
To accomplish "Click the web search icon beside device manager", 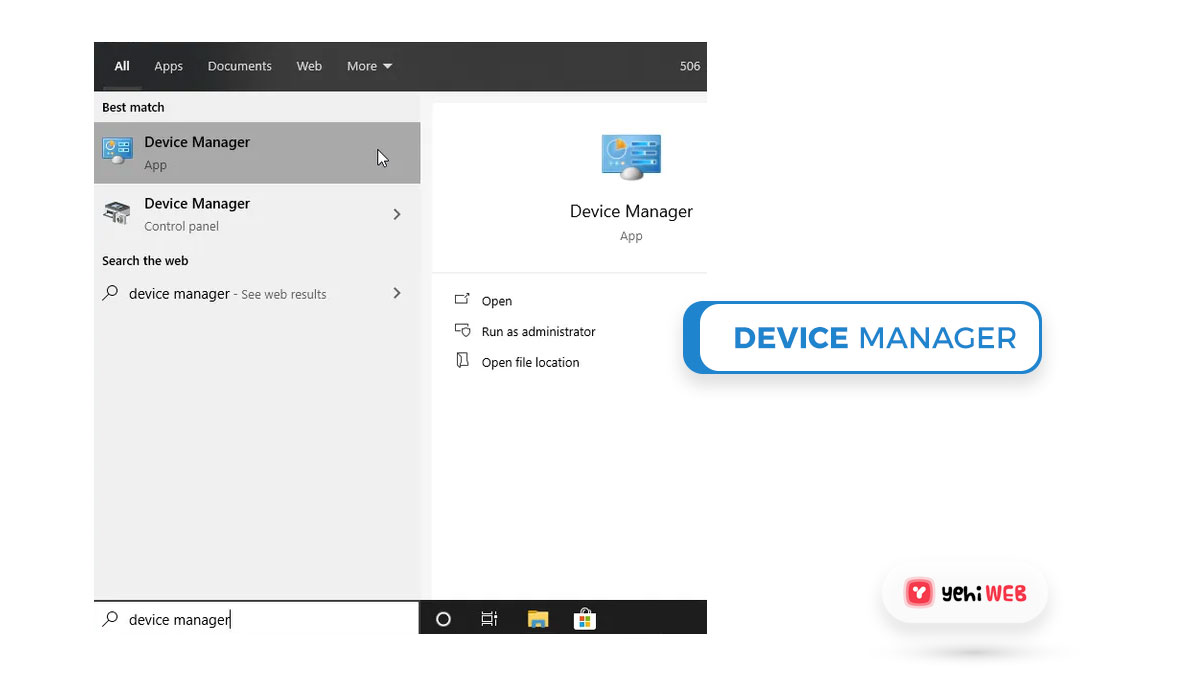I will click(110, 293).
